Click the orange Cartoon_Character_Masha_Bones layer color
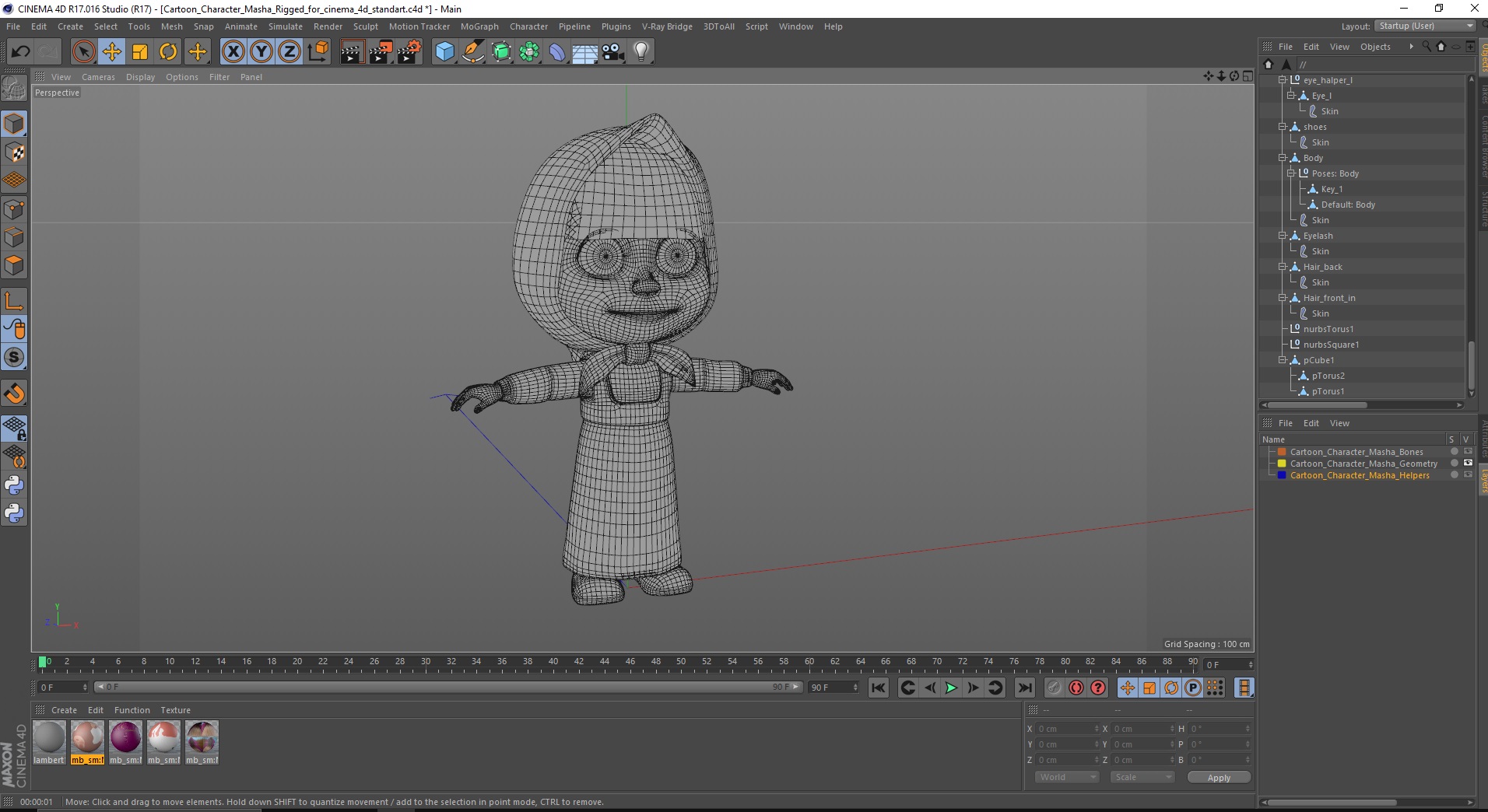The image size is (1488, 812). (x=1282, y=452)
